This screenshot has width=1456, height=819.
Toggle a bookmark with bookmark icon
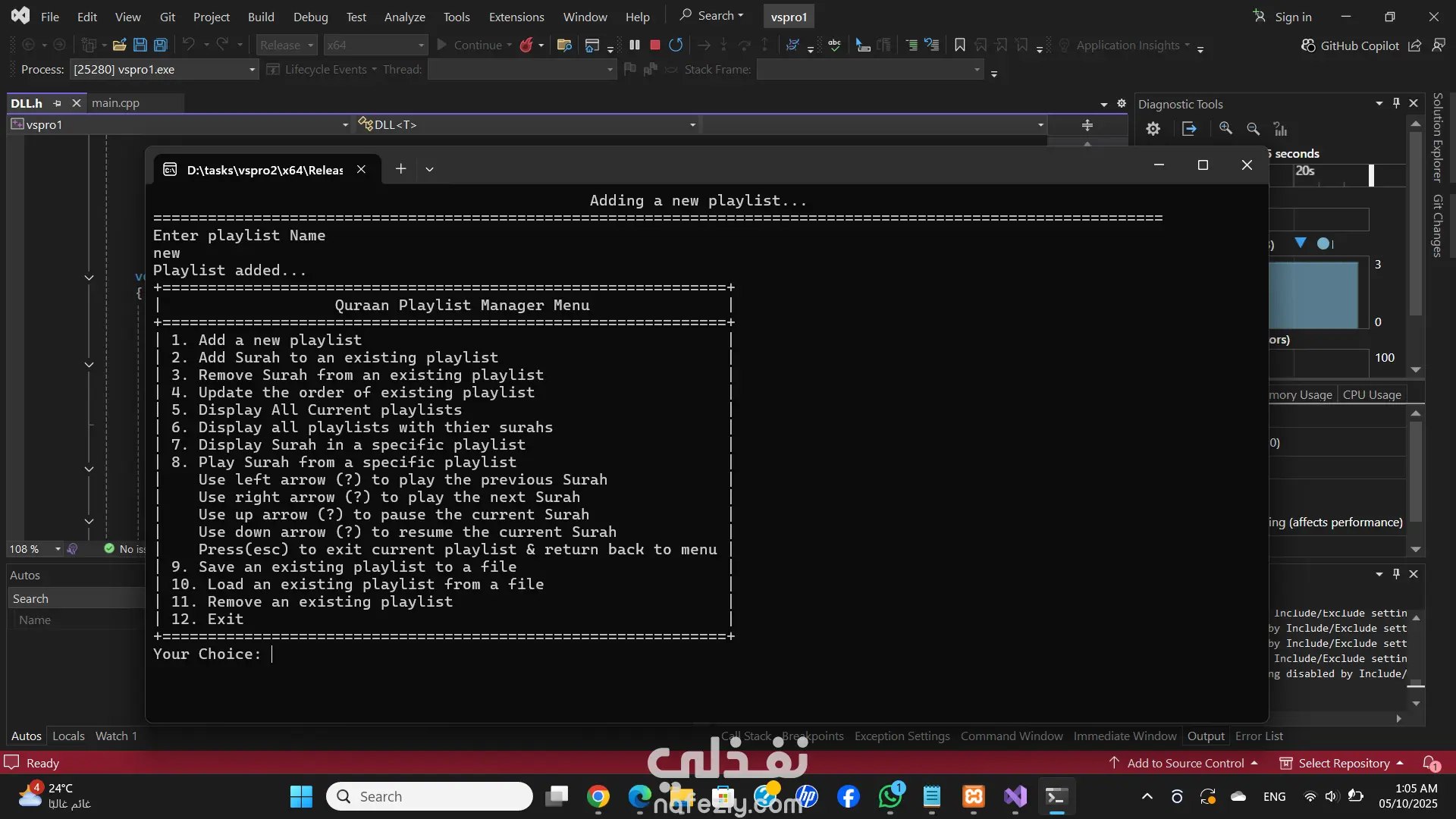click(959, 45)
